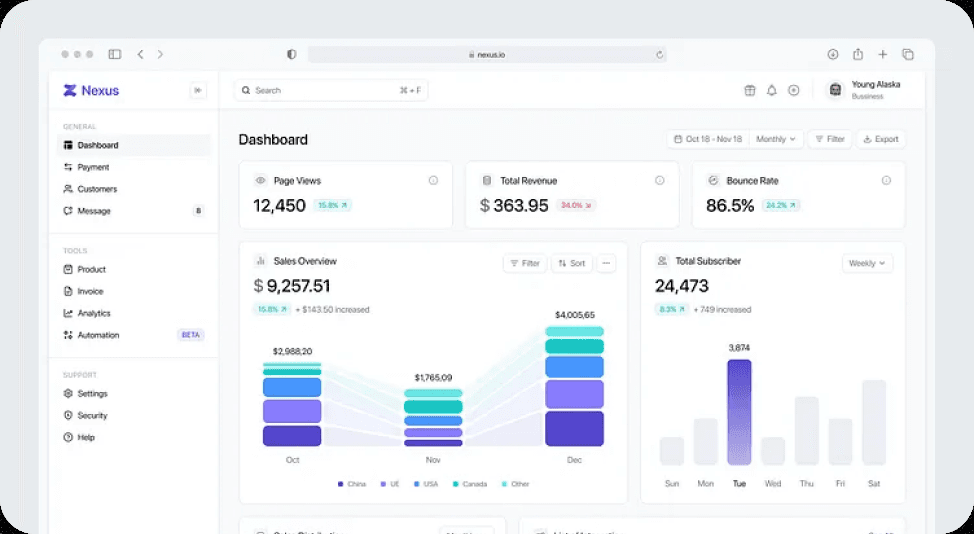Click the eye icon beside Page Views
This screenshot has height=534, width=974.
(261, 181)
